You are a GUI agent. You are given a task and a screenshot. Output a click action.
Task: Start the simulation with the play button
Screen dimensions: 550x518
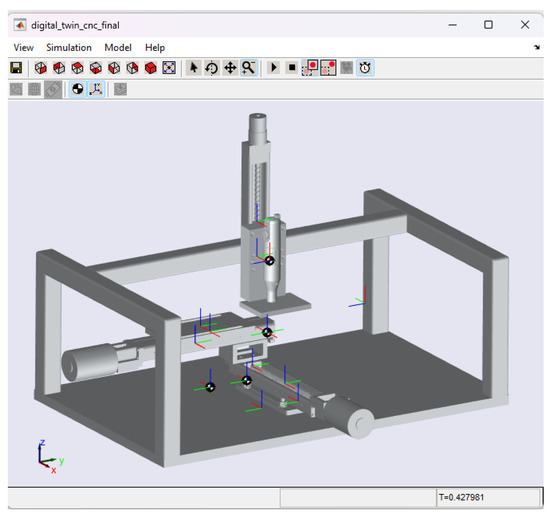(274, 68)
